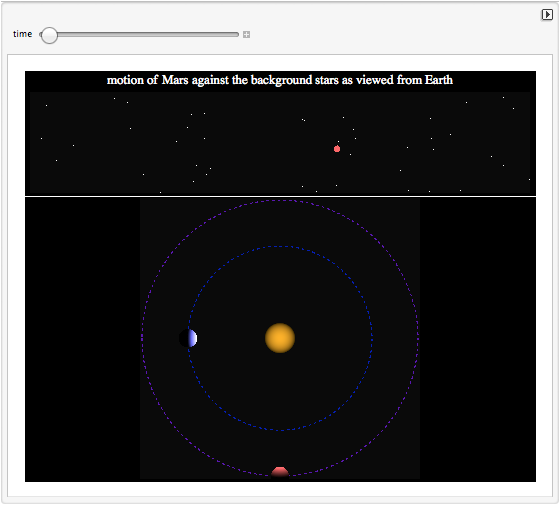Viewport: 560px width, 505px height.
Task: Click the purple dashed Mars orbit at top
Action: coord(280,201)
